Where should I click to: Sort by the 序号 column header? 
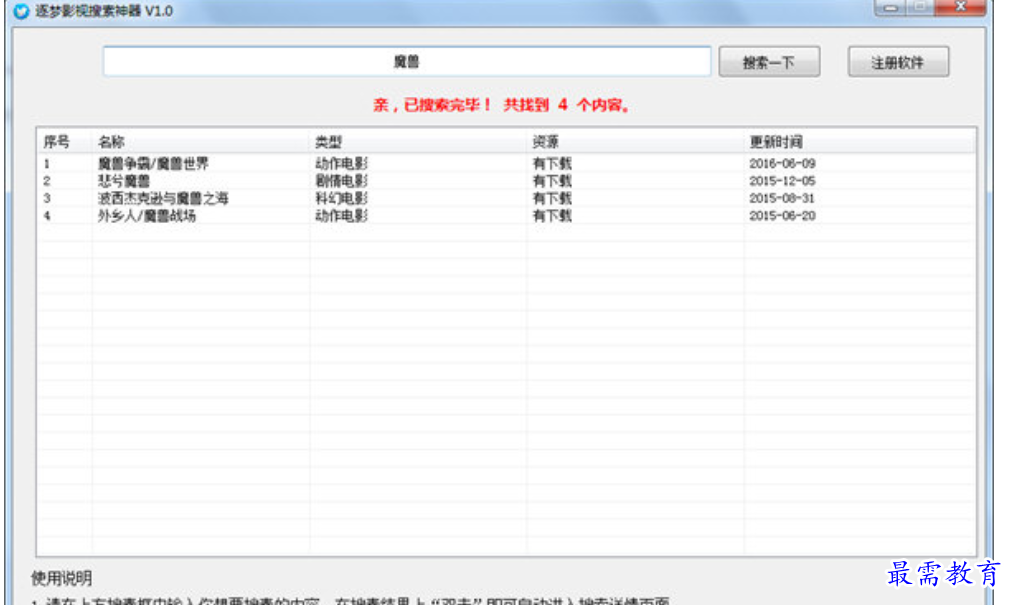click(57, 141)
